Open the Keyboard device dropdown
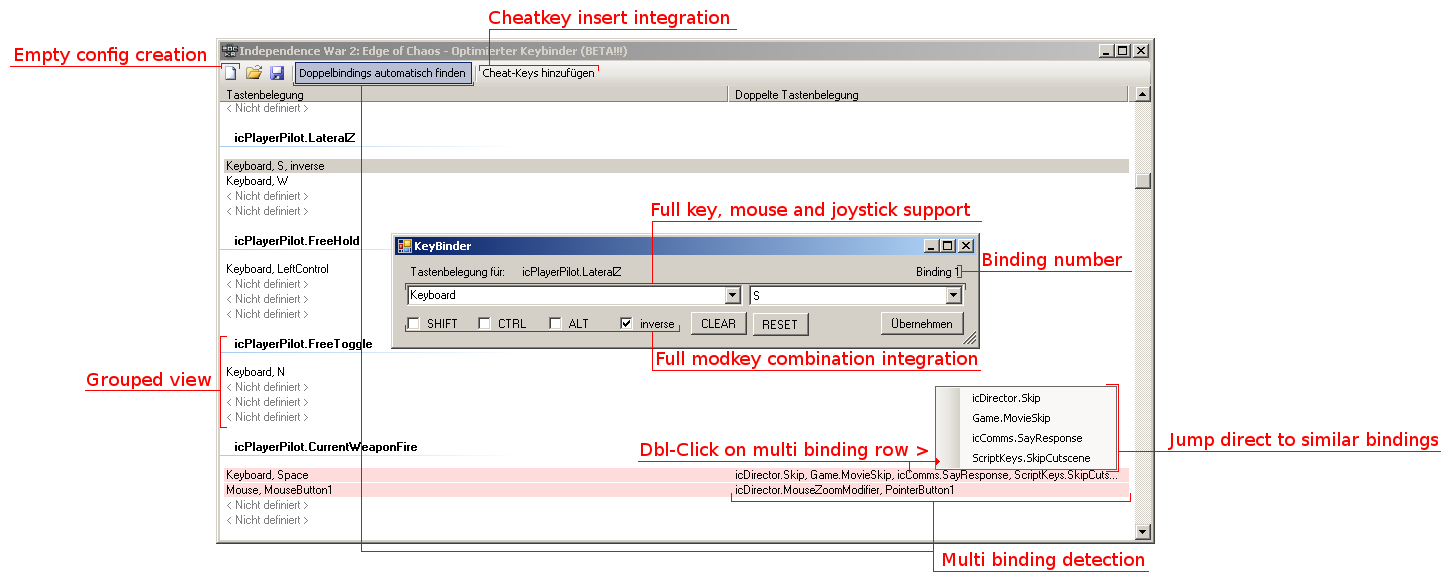The image size is (1451, 582). (733, 295)
